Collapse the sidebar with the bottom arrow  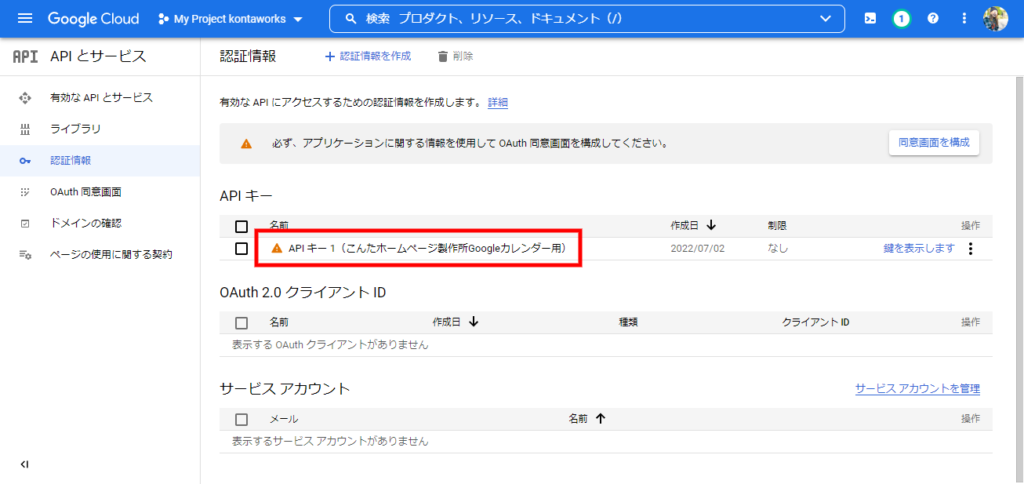tap(24, 464)
